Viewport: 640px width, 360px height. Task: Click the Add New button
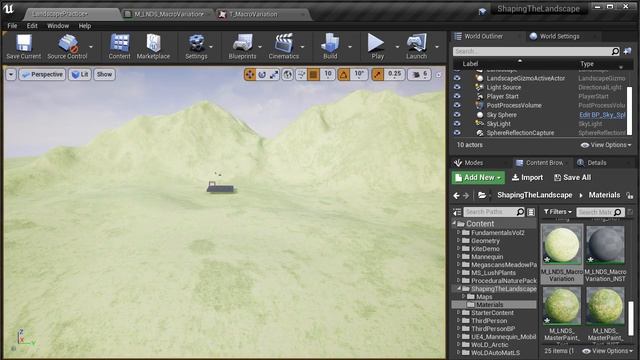point(478,178)
